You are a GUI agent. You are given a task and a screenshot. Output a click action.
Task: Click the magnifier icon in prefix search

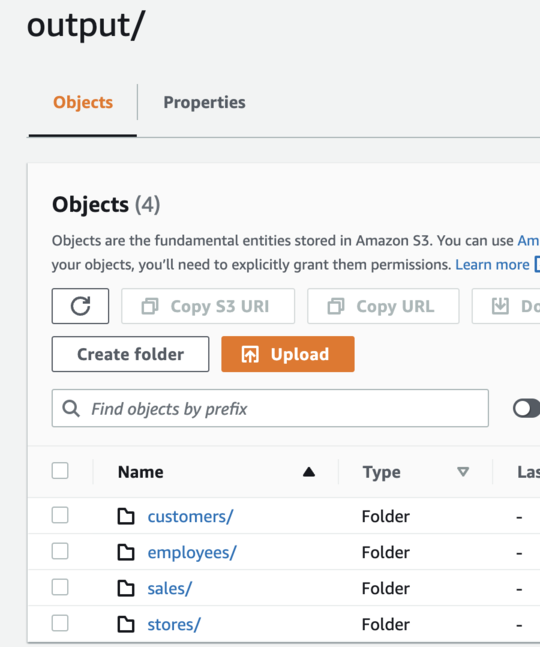pyautogui.click(x=71, y=409)
